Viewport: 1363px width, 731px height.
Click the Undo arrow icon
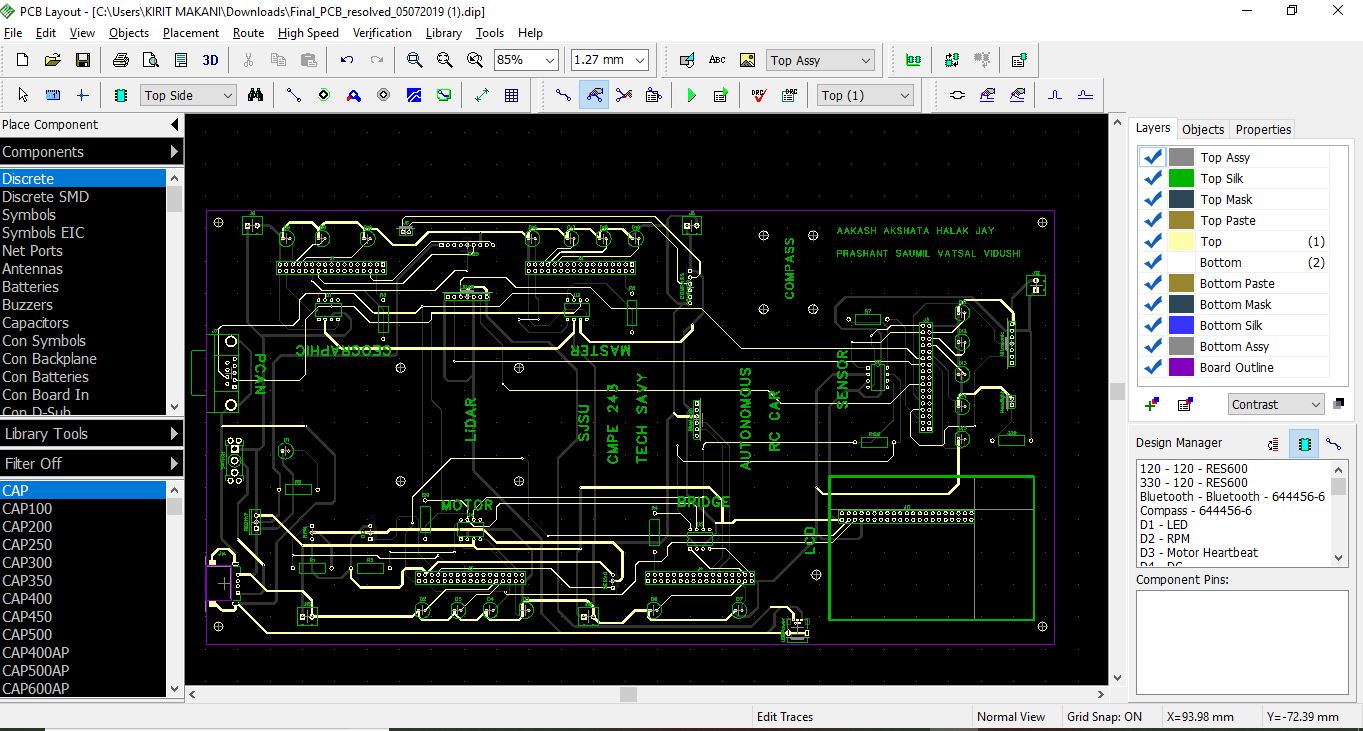347,60
